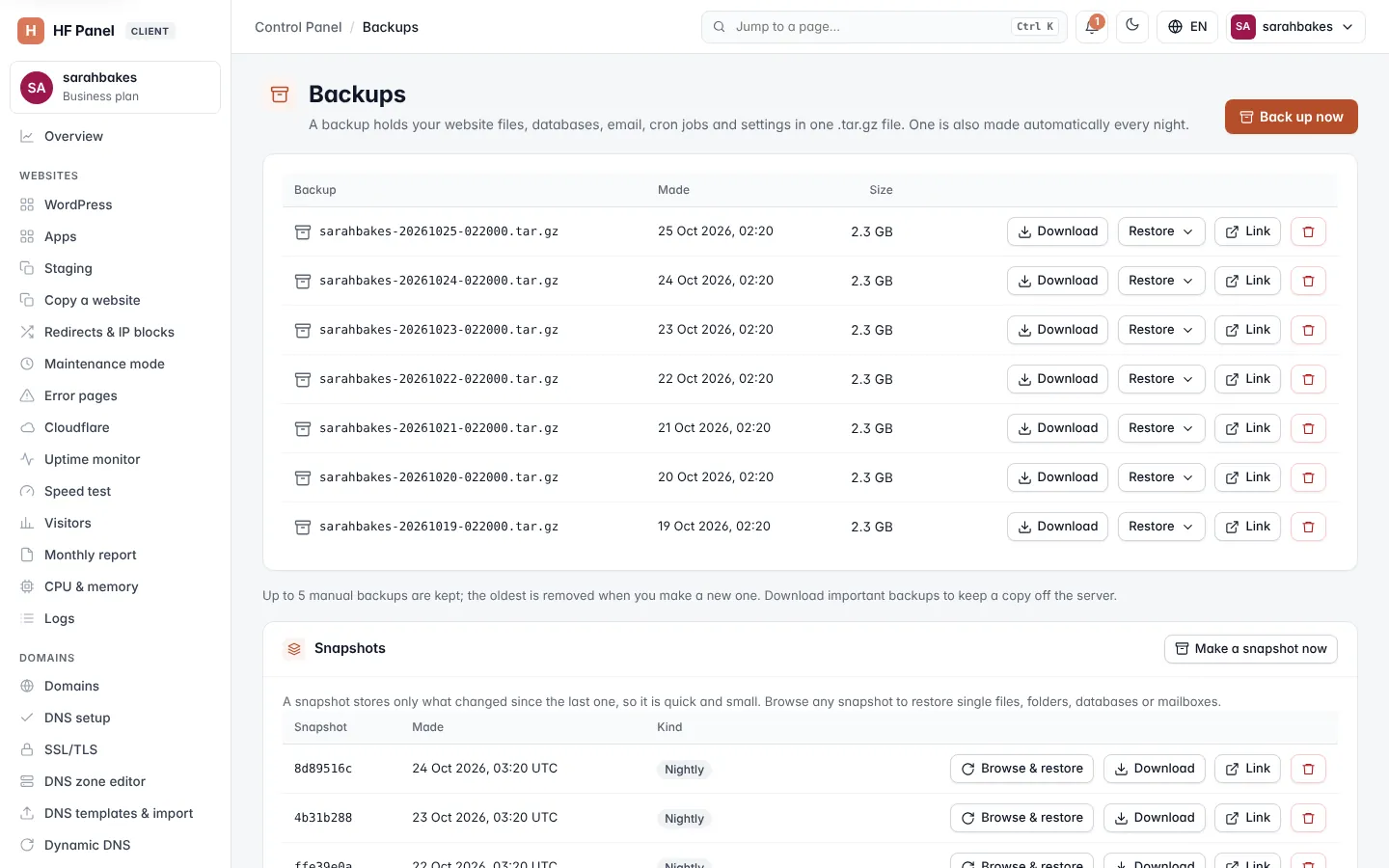
Task: Delete snapshot 8d89516c
Action: 1308,769
